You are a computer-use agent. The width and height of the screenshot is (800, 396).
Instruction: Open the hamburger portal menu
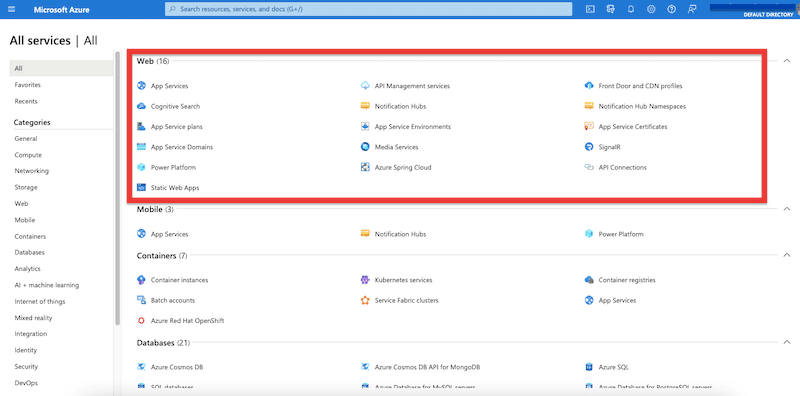12,9
